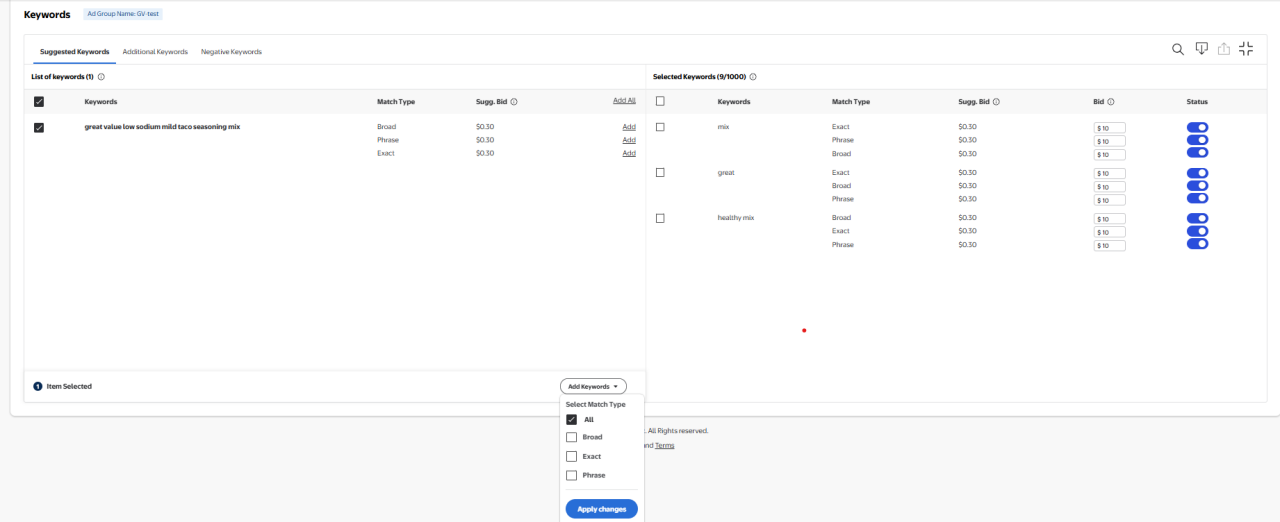Click info icon beside List of keywords

[102, 77]
